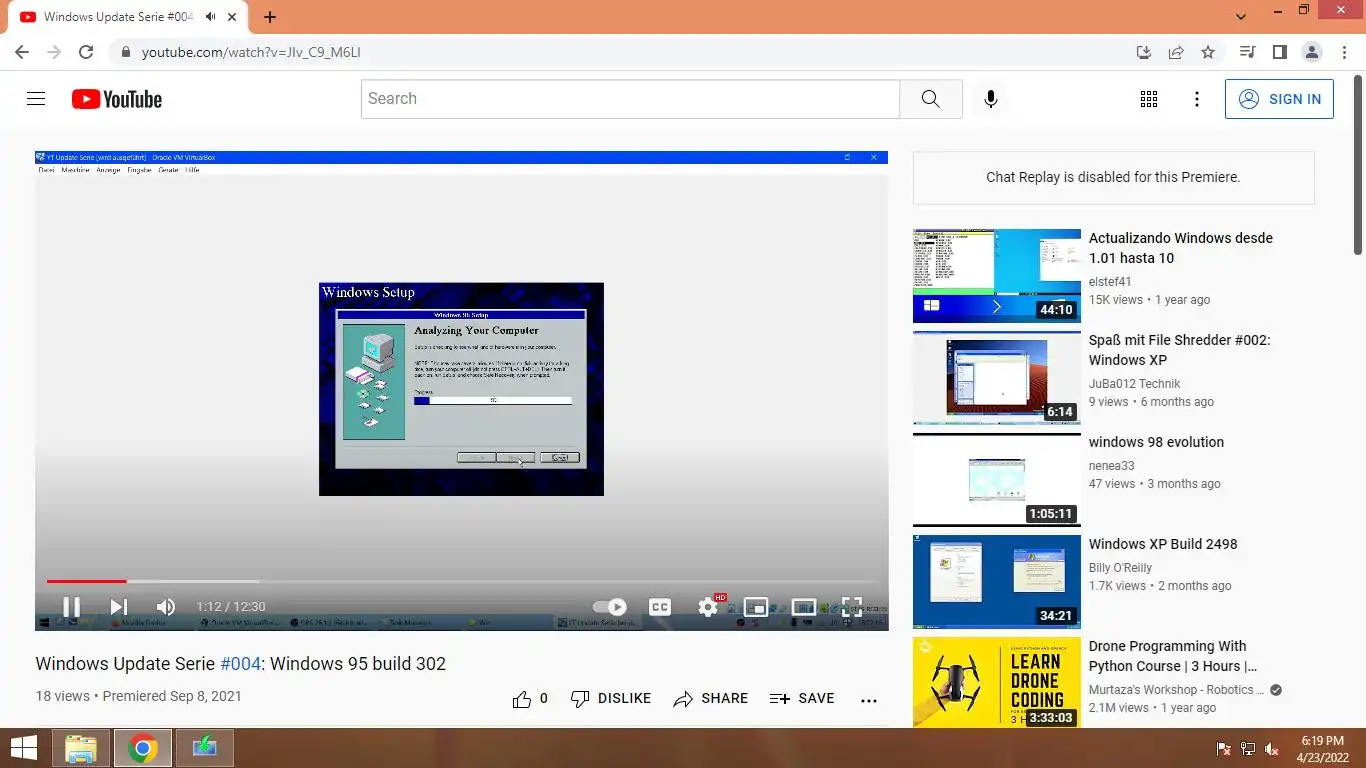Open YouTube settings three-dot menu
The height and width of the screenshot is (768, 1366).
pyautogui.click(x=1197, y=99)
